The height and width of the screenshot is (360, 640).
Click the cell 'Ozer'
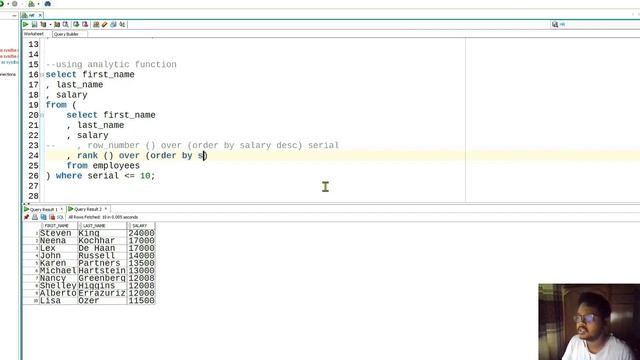pyautogui.click(x=102, y=300)
